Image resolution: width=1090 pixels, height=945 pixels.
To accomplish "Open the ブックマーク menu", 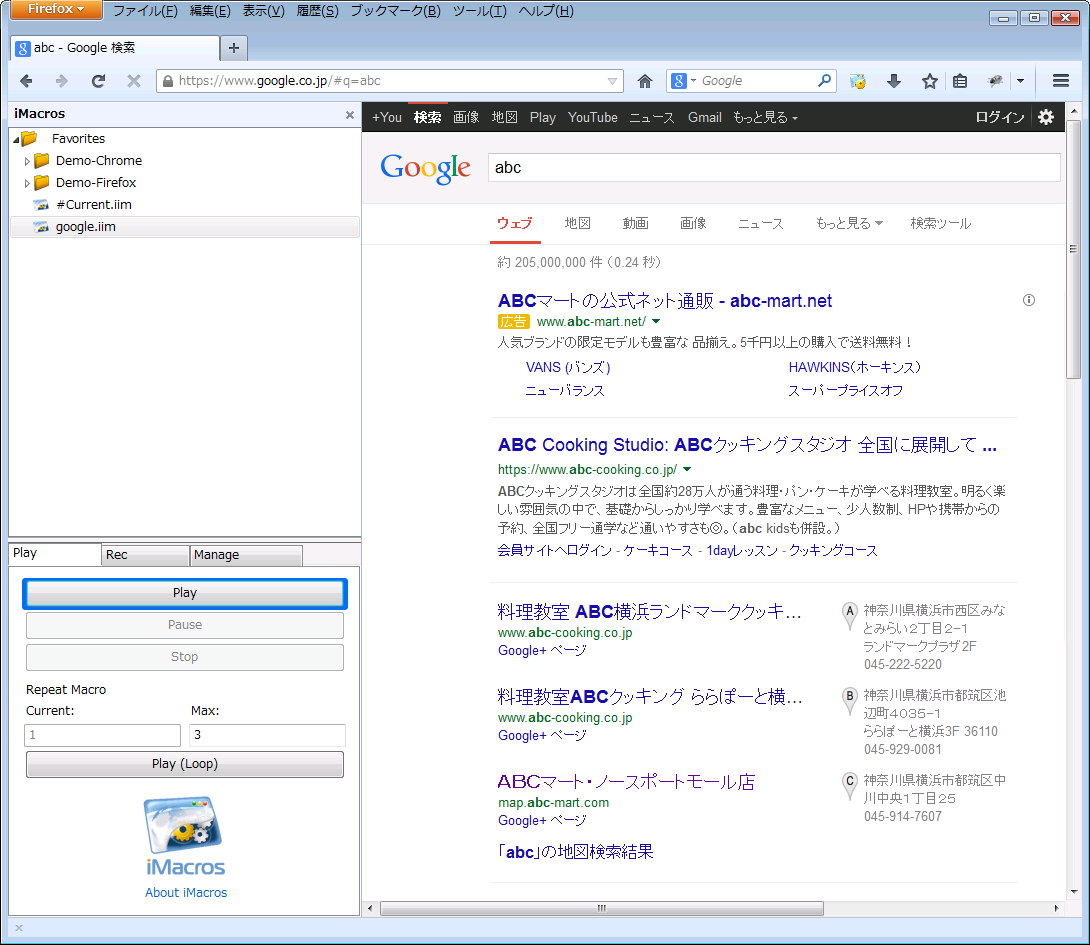I will (x=396, y=11).
